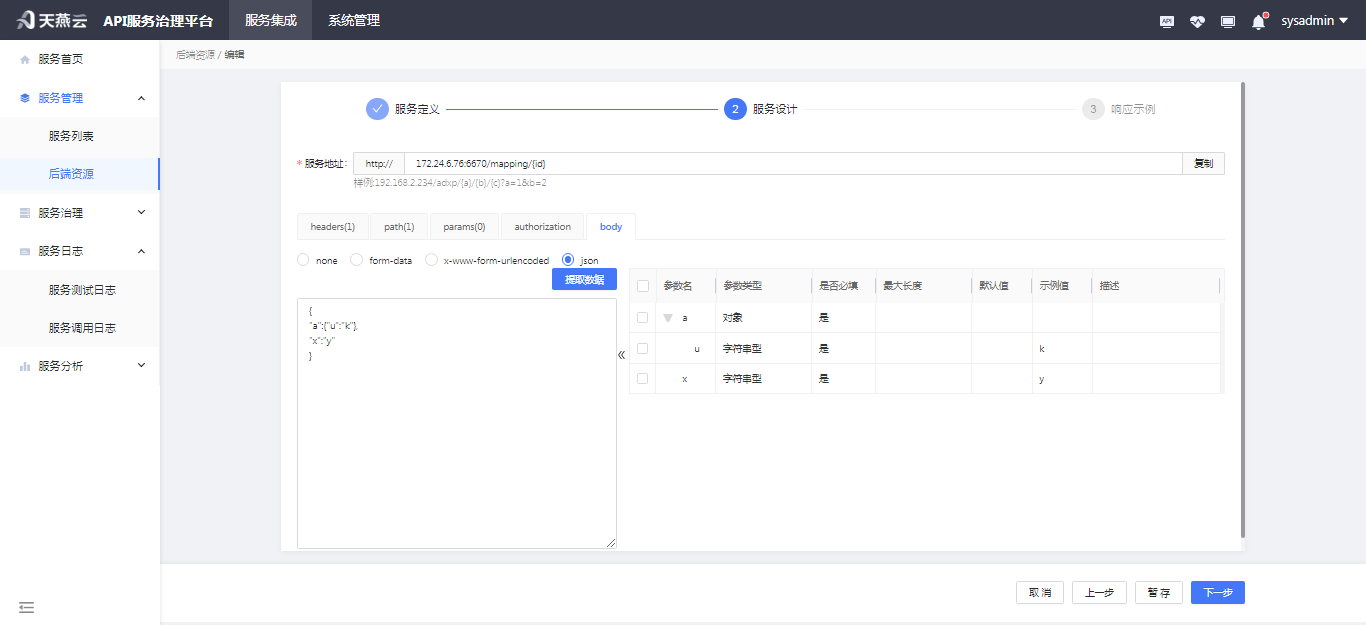The width and height of the screenshot is (1366, 625).
Task: Click the JSON textarea resize handle
Action: pos(611,543)
